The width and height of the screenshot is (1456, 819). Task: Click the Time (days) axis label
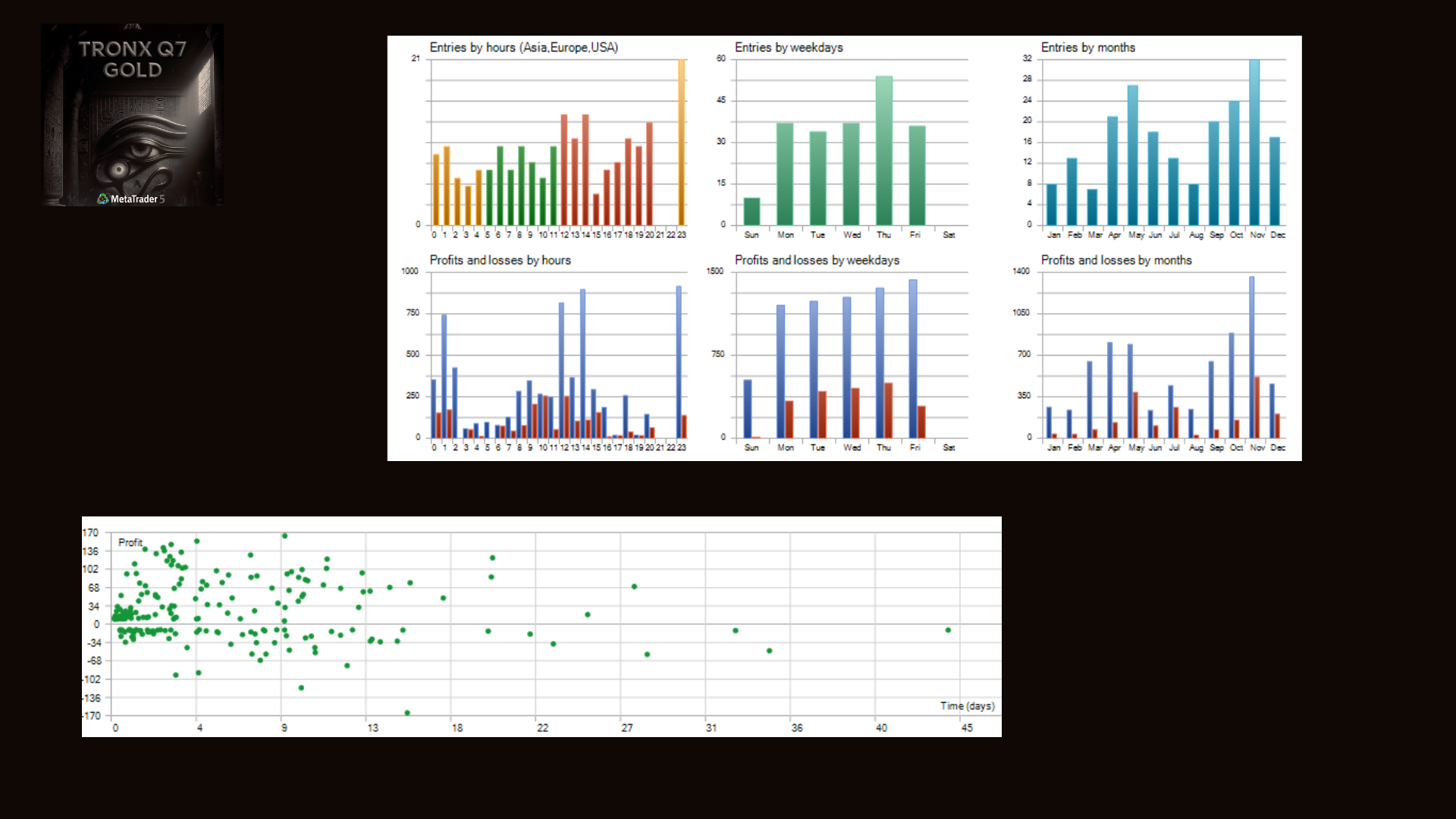(967, 705)
